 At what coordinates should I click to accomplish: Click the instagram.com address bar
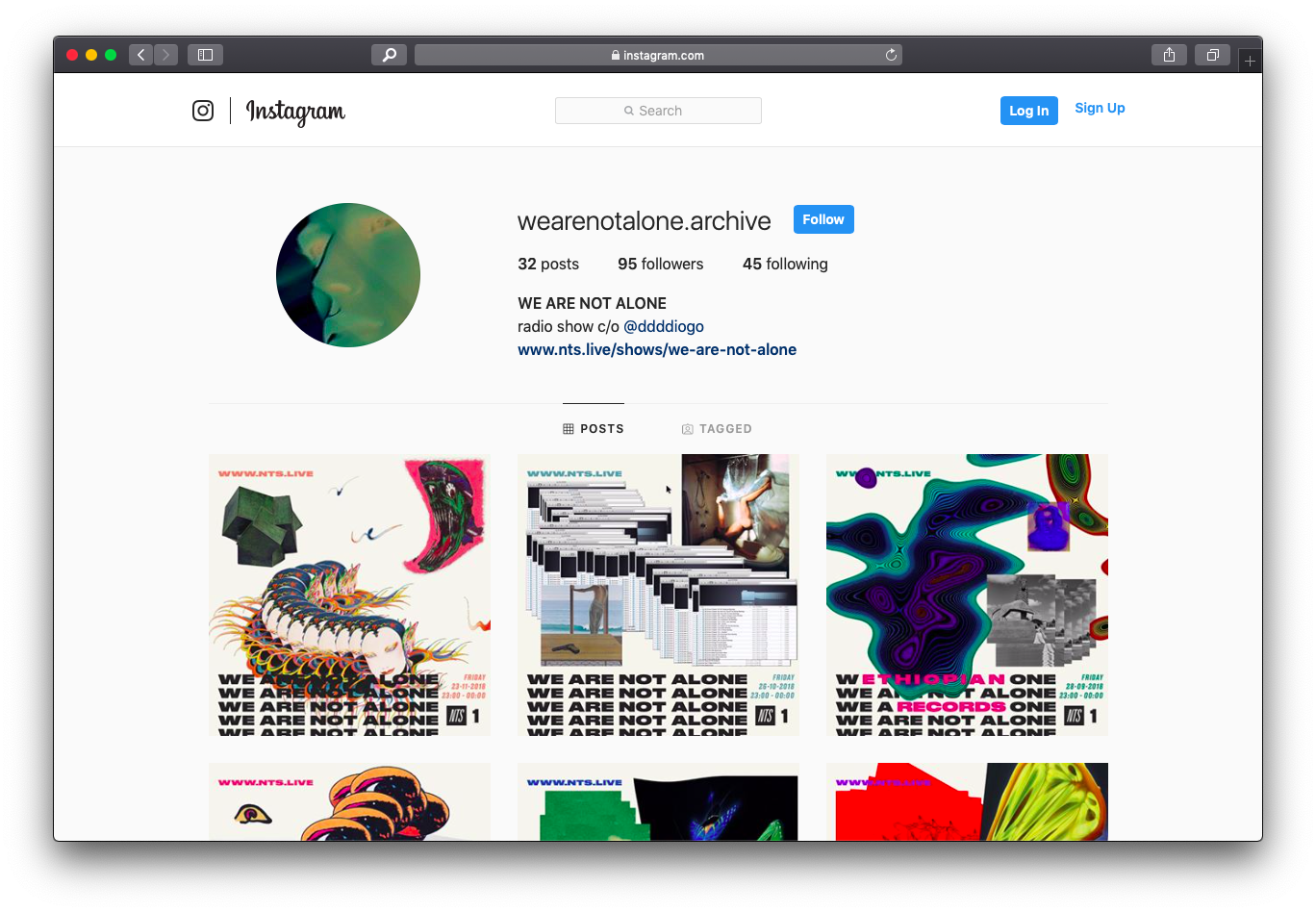tap(658, 55)
